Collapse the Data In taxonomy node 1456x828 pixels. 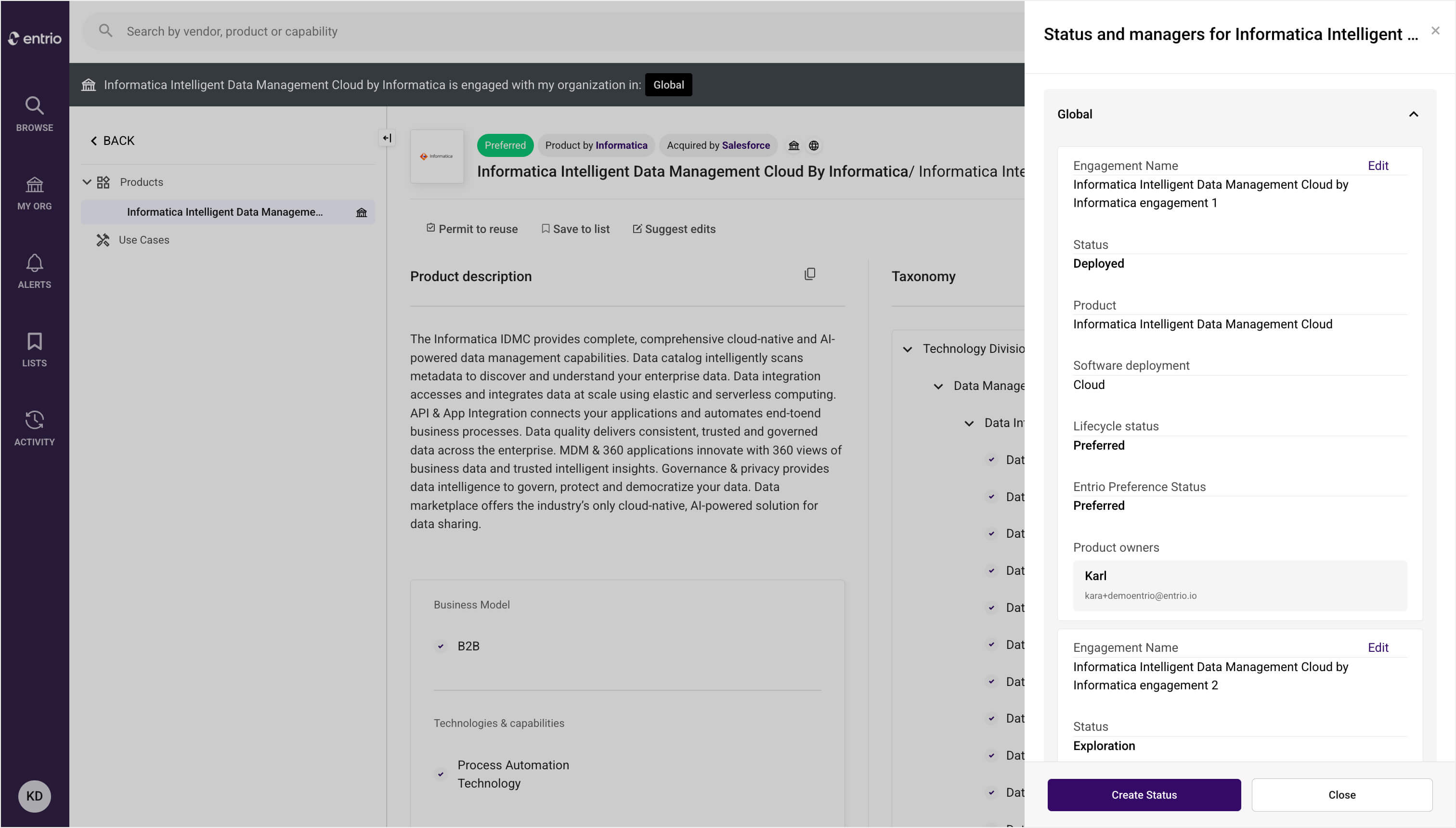pos(969,423)
